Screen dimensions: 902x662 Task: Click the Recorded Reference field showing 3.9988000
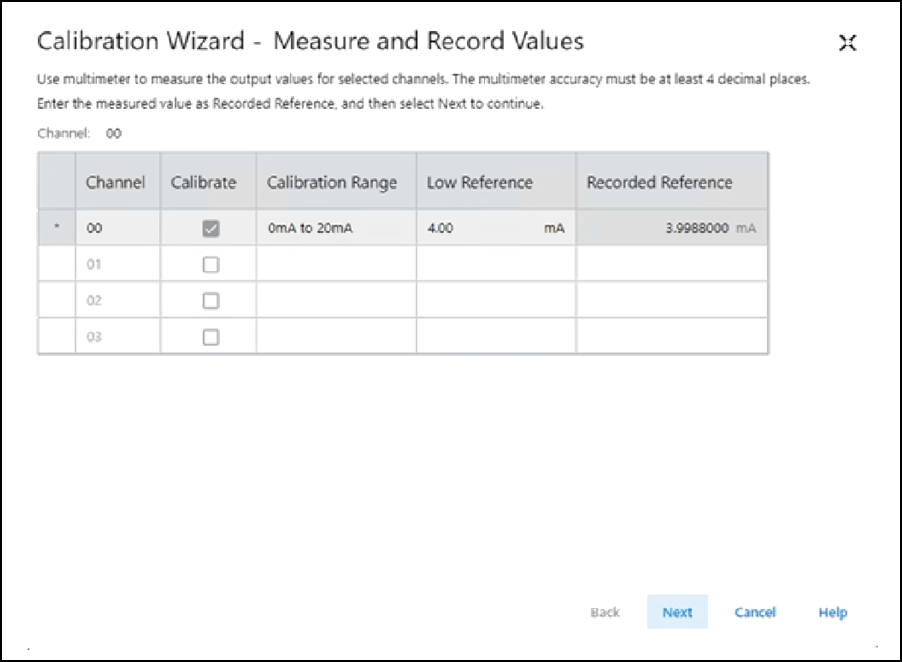pyautogui.click(x=671, y=229)
